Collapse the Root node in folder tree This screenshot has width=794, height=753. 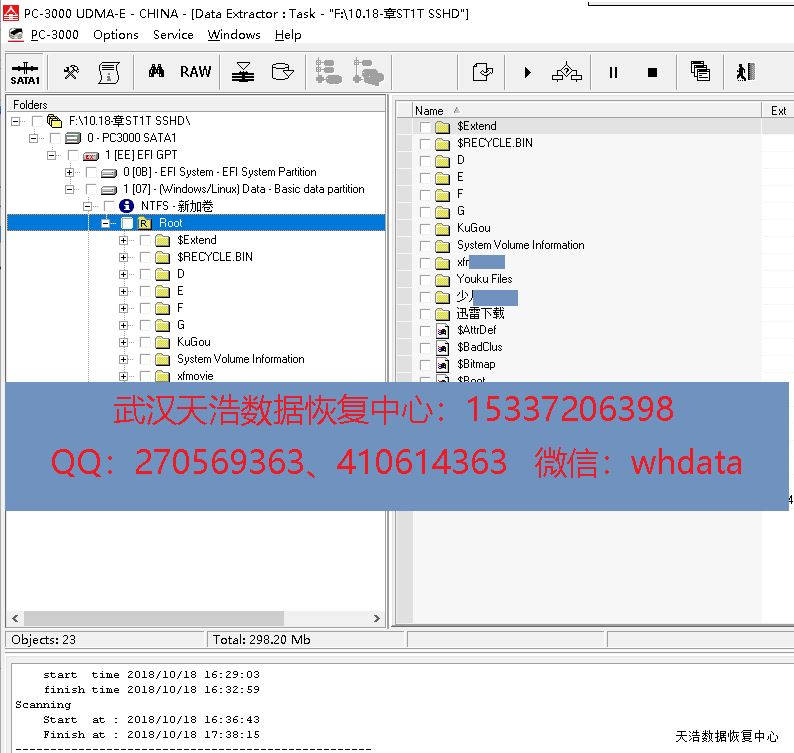coord(106,223)
